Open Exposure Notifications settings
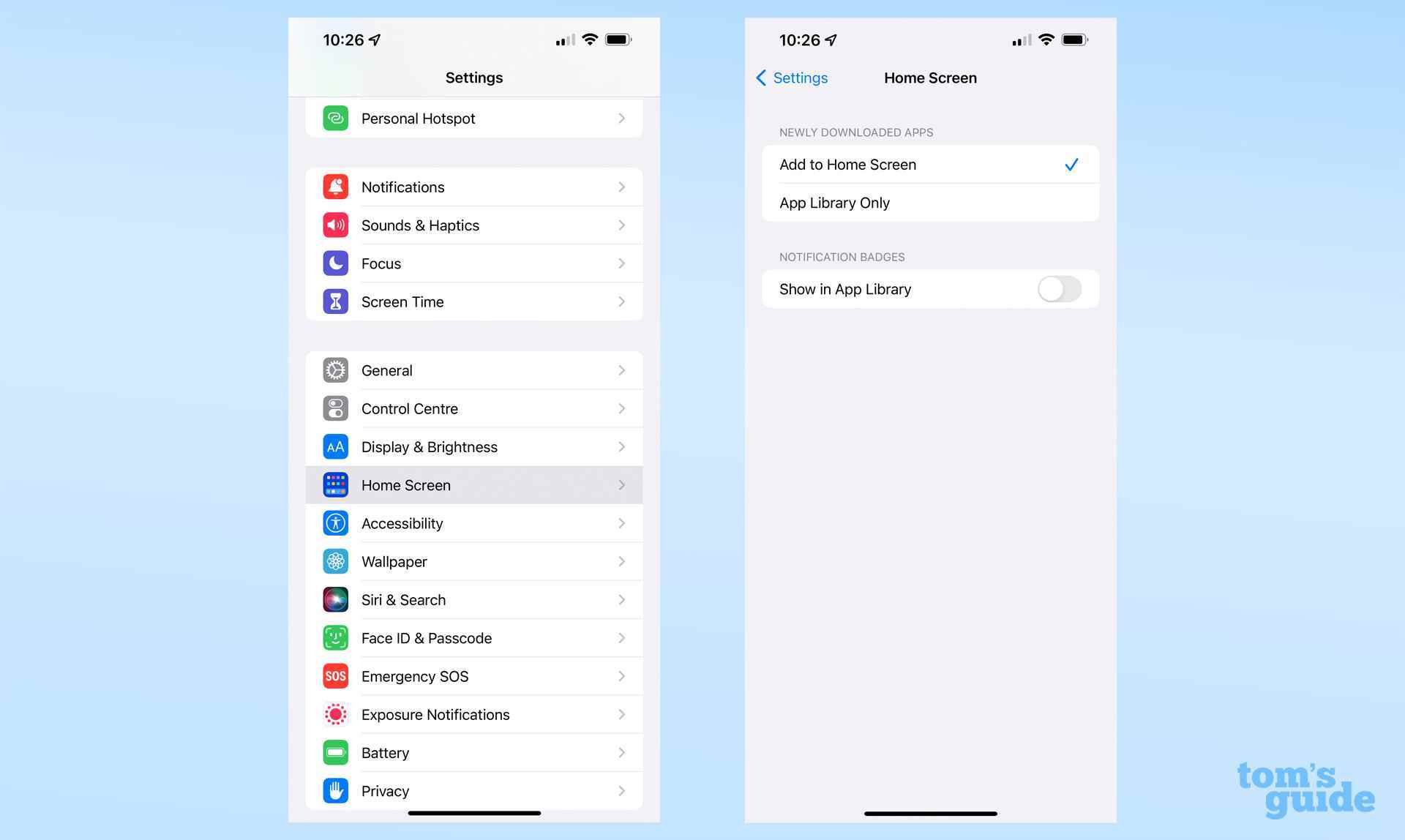This screenshot has width=1405, height=840. (474, 714)
